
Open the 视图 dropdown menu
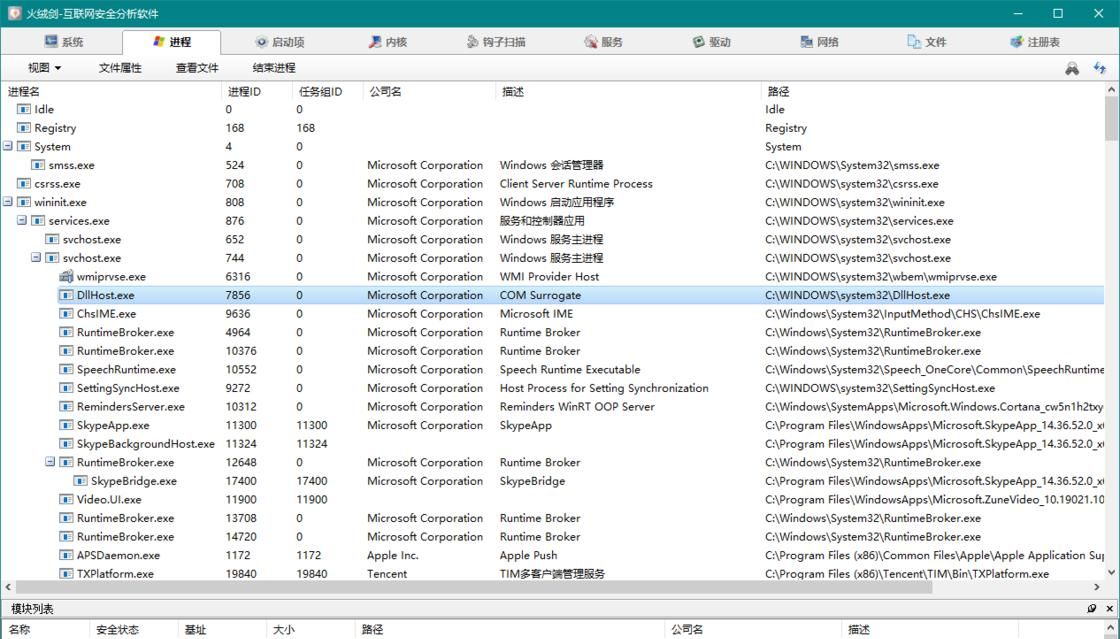click(x=44, y=68)
